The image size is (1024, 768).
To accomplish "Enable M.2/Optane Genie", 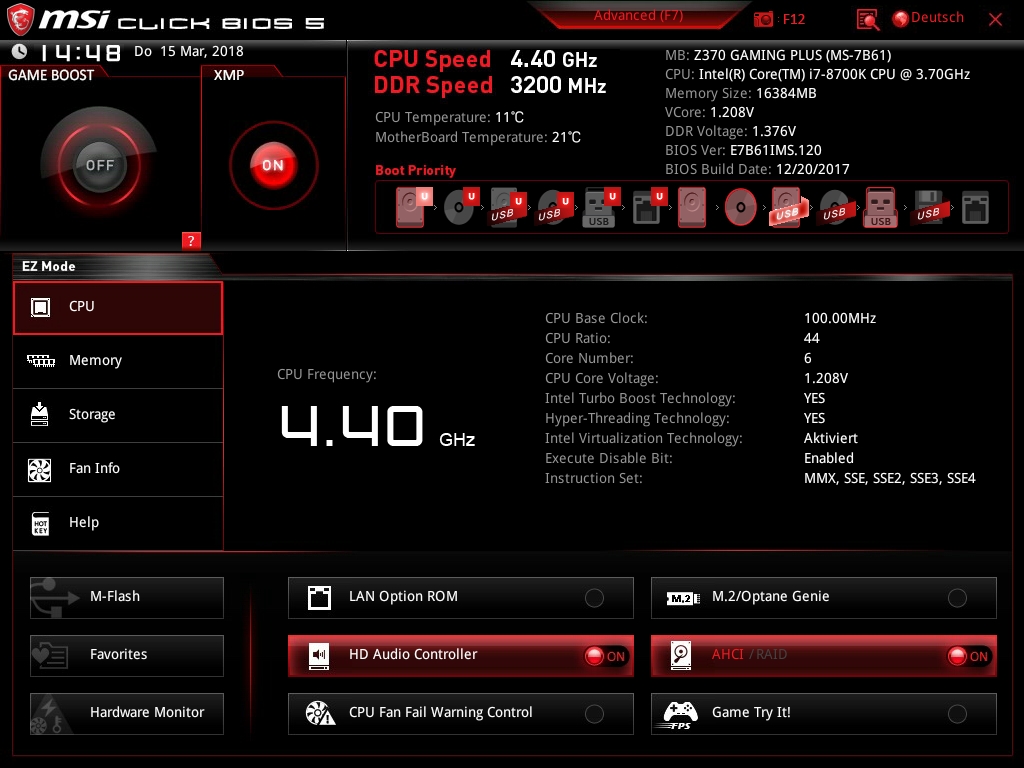I will [x=824, y=598].
